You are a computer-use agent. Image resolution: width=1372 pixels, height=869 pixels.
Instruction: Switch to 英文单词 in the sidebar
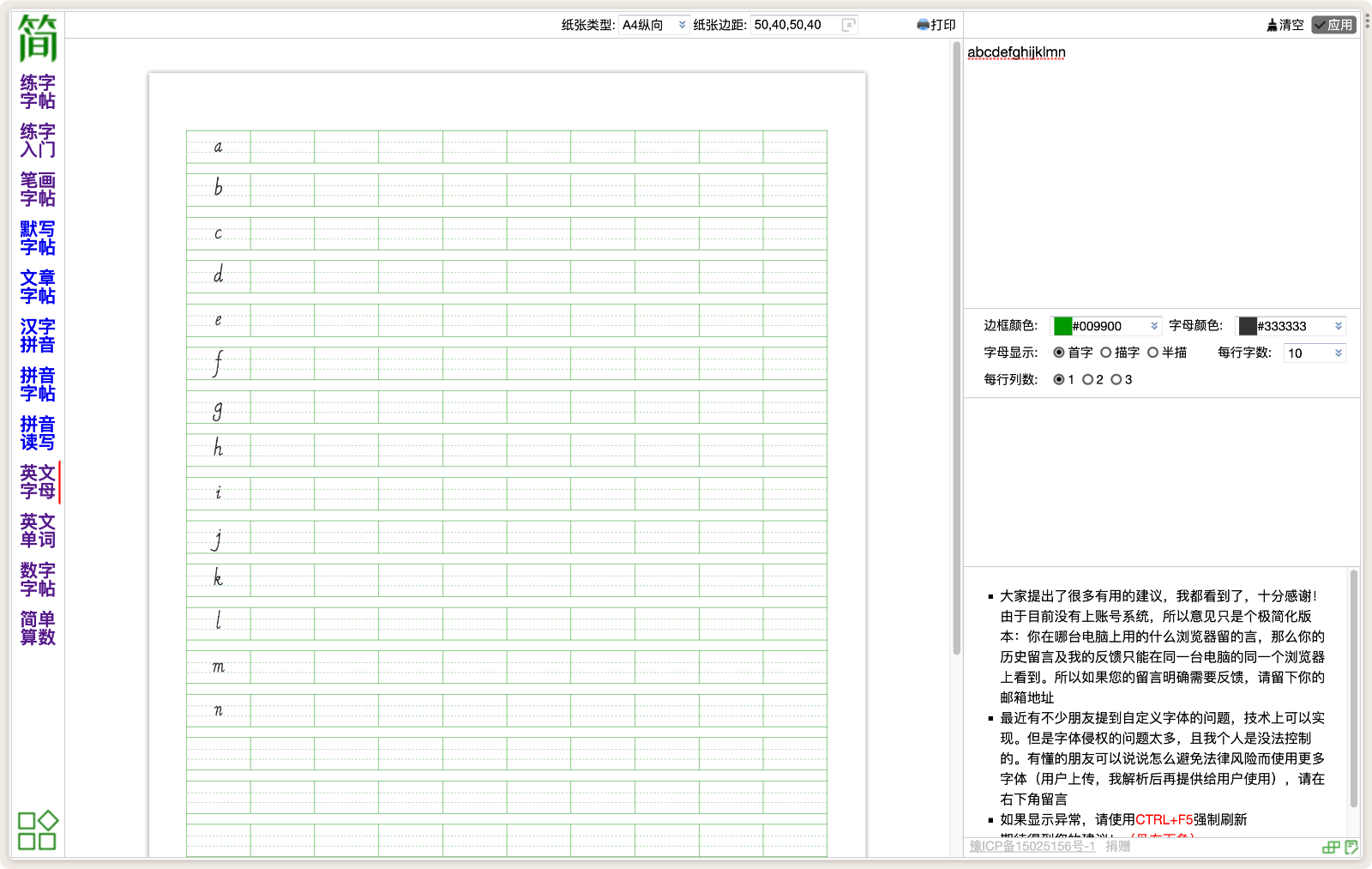point(38,530)
